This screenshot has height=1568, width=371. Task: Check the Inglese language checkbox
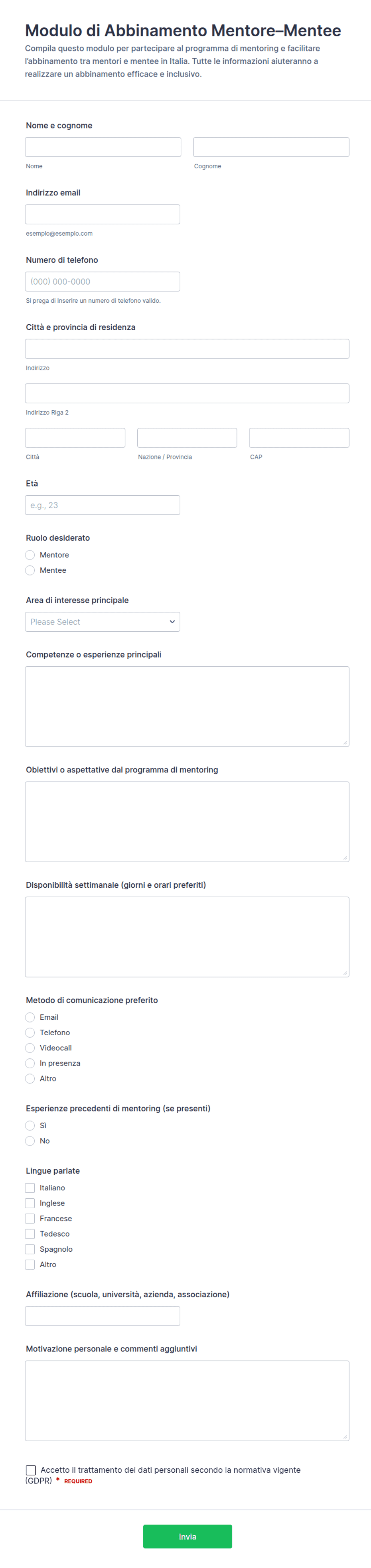(30, 1202)
